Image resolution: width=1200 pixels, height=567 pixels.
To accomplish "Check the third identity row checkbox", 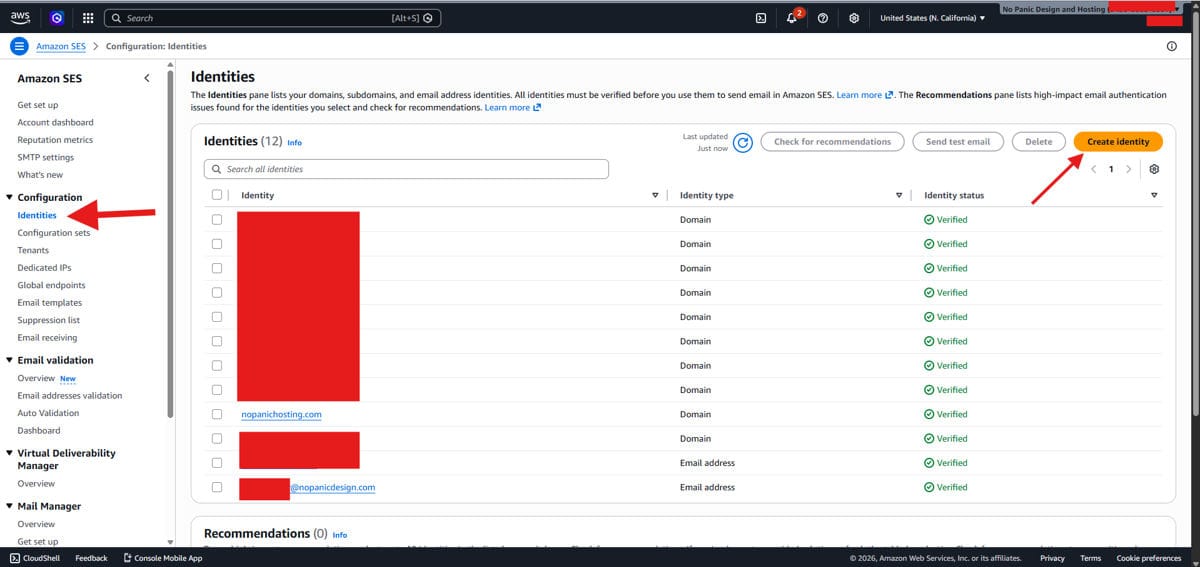I will 217,268.
